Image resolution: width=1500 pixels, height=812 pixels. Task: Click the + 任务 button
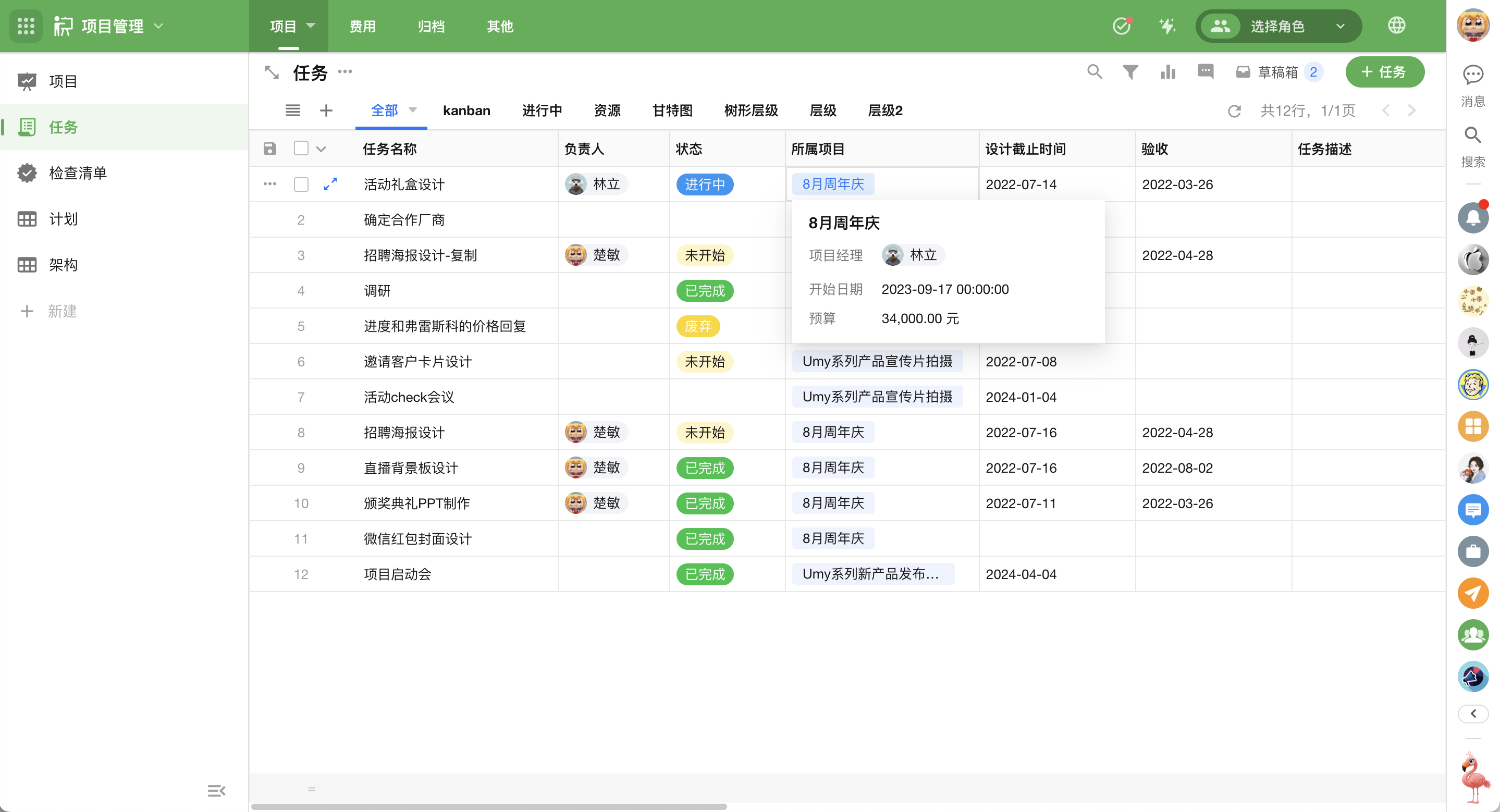[x=1384, y=72]
